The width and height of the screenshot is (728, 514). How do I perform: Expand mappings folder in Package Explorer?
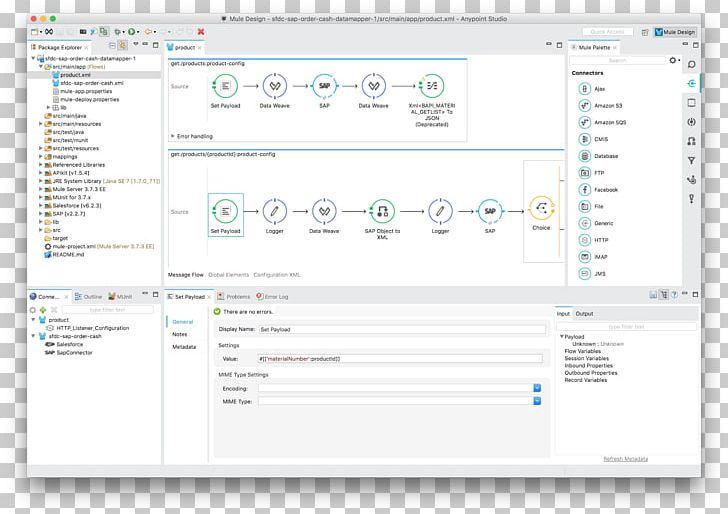(x=41, y=156)
